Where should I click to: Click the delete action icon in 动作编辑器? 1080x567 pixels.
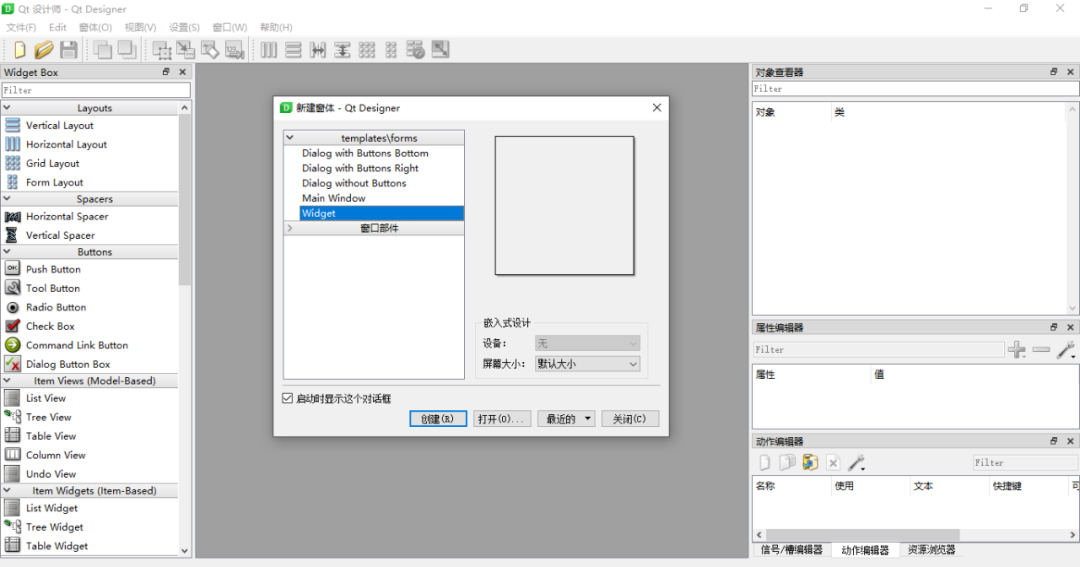(833, 462)
